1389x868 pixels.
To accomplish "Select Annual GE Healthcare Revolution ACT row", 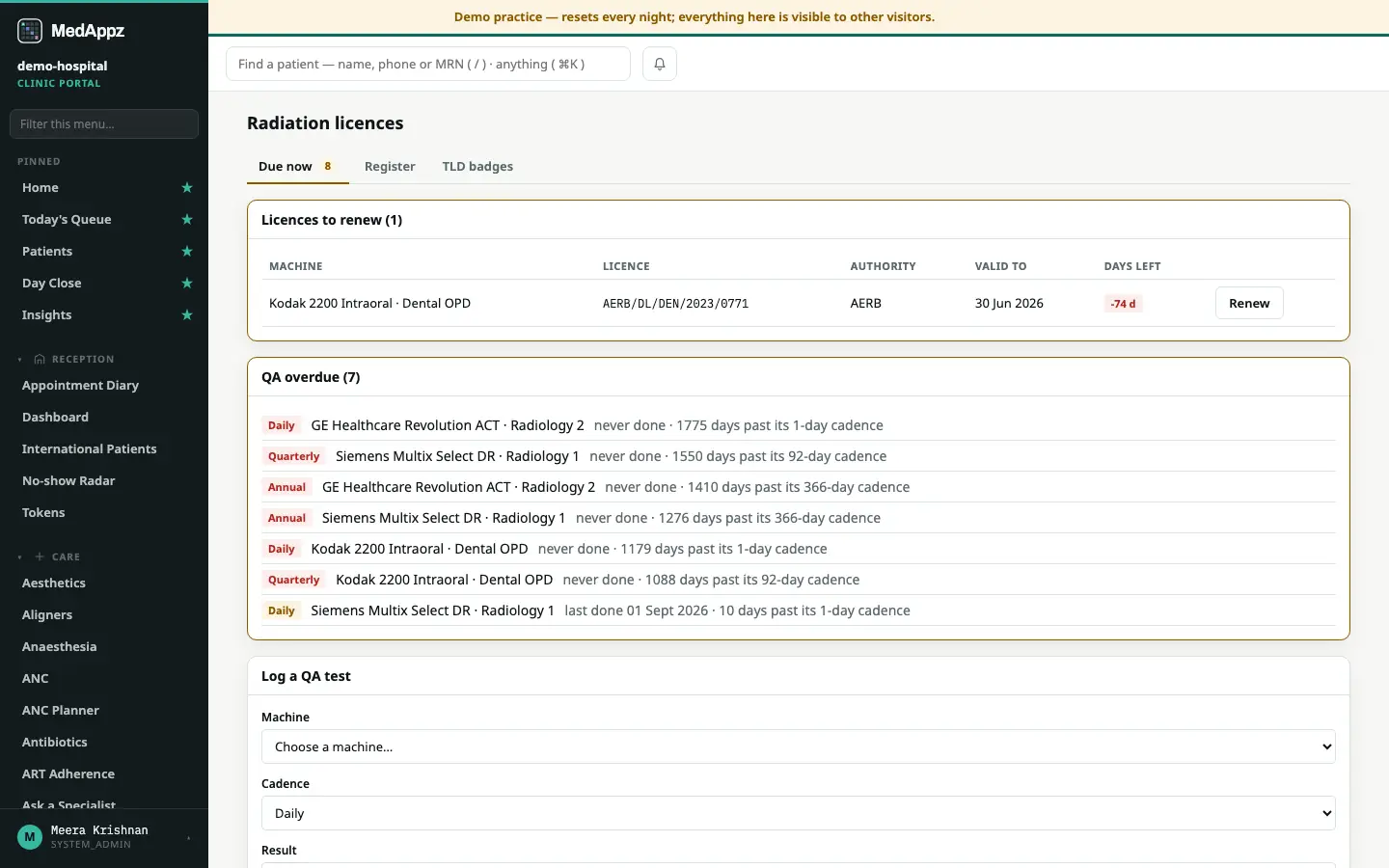I will click(799, 487).
